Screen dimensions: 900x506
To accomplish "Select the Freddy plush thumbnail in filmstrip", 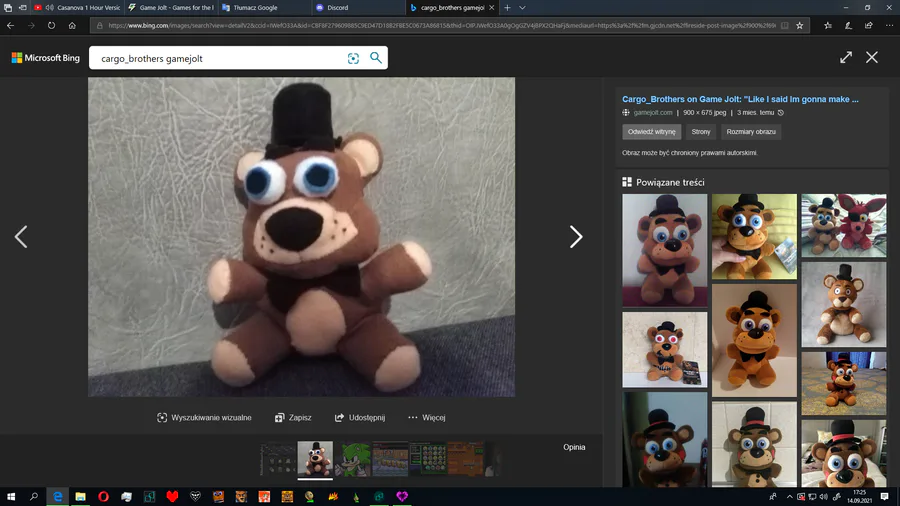I will tap(315, 459).
